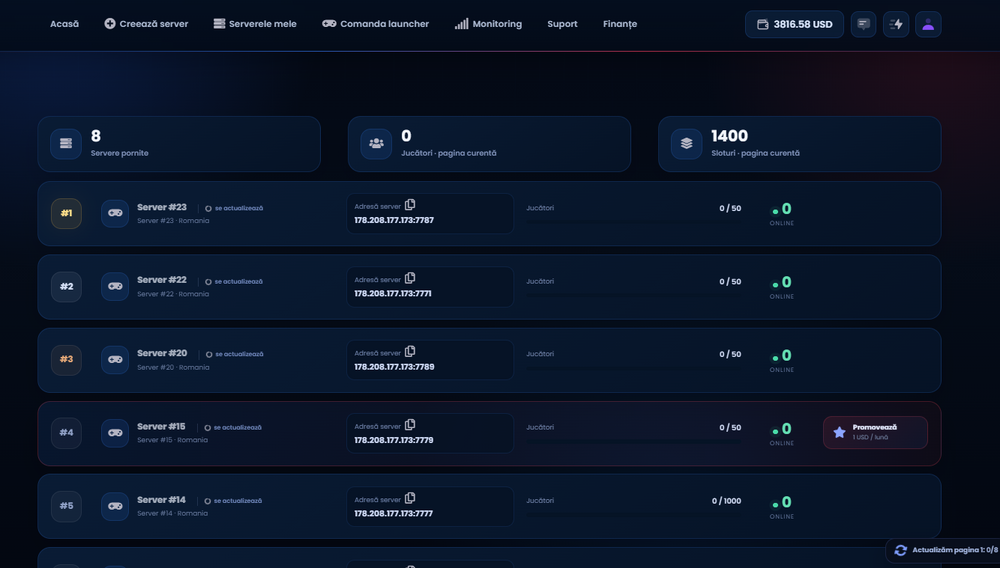Click Server #23 se actualizează status

tap(234, 208)
